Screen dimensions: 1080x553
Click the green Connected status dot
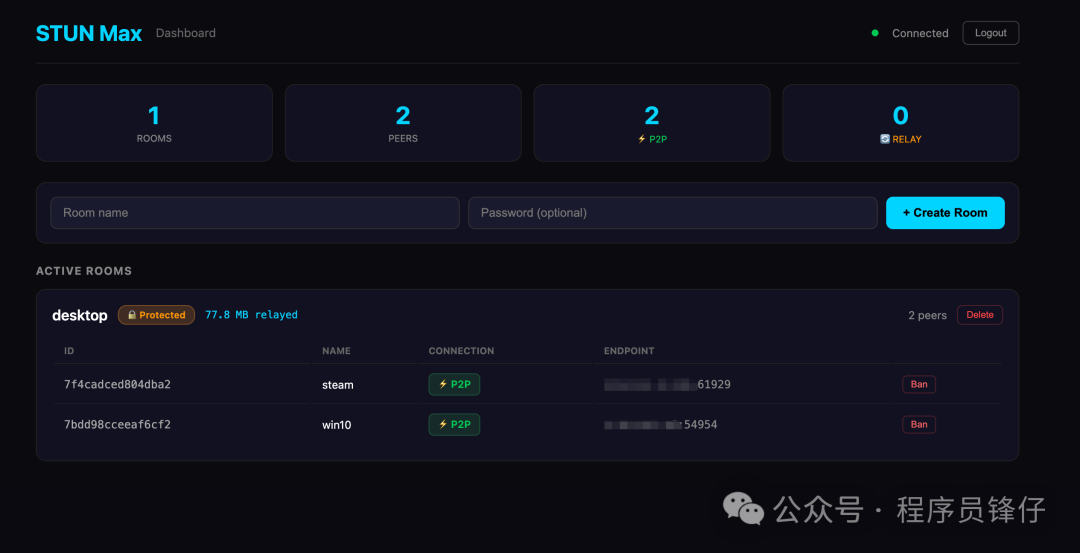pos(875,33)
